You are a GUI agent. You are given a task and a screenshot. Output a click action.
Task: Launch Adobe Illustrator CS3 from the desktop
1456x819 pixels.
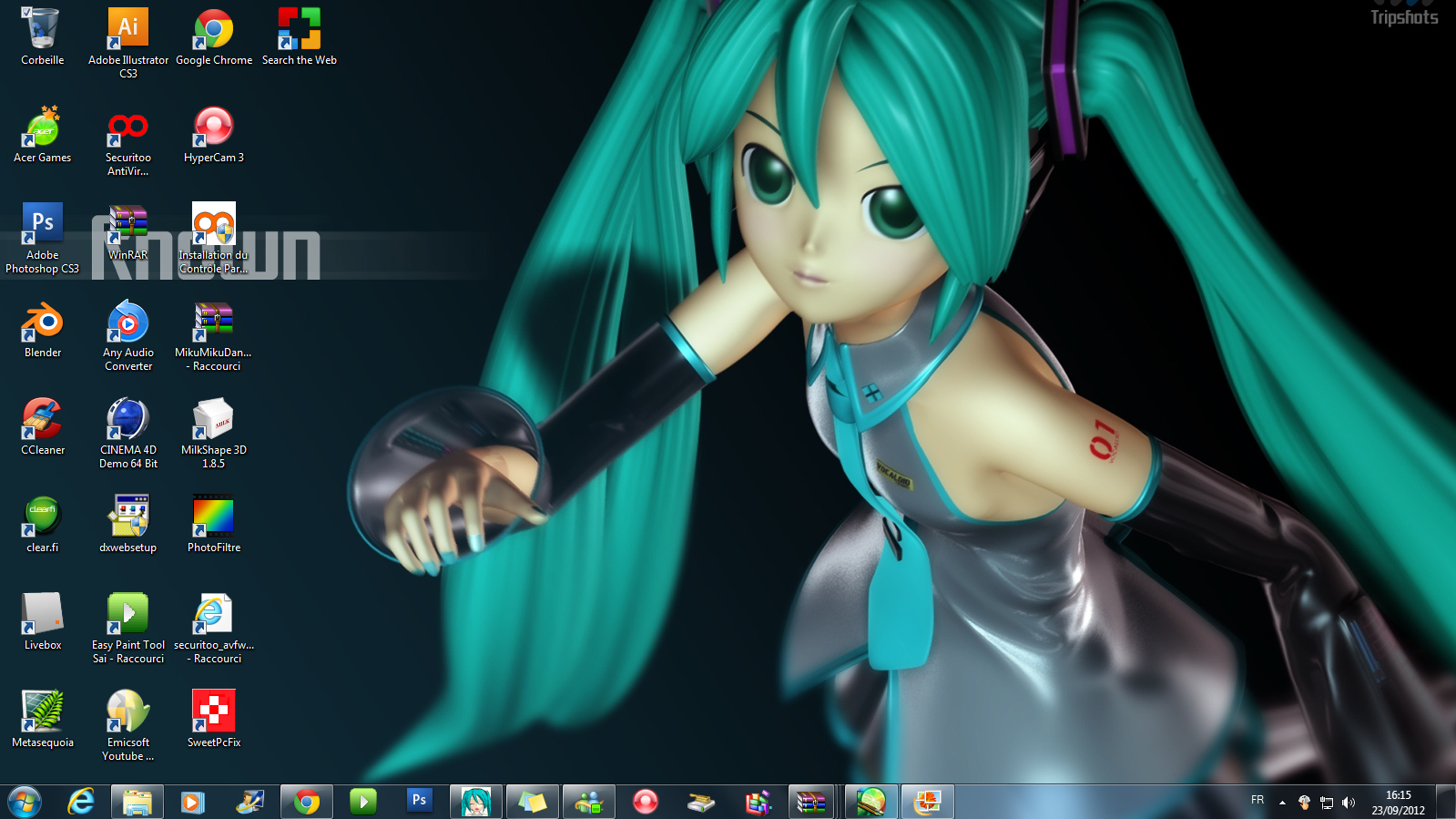128,42
